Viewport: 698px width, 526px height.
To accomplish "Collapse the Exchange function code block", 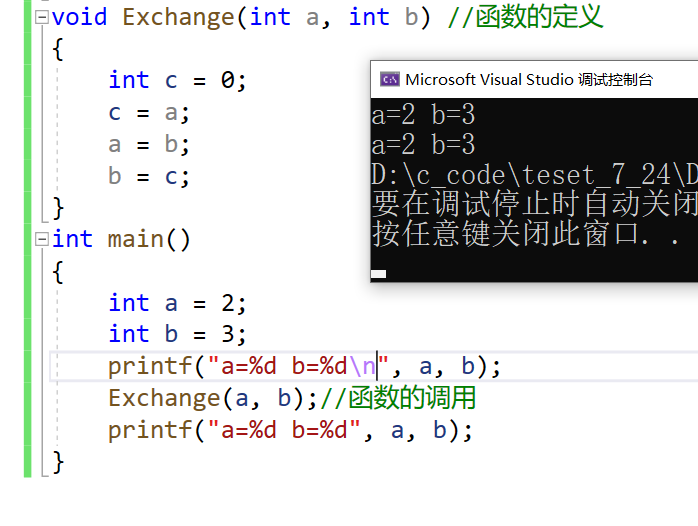I will coord(42,17).
